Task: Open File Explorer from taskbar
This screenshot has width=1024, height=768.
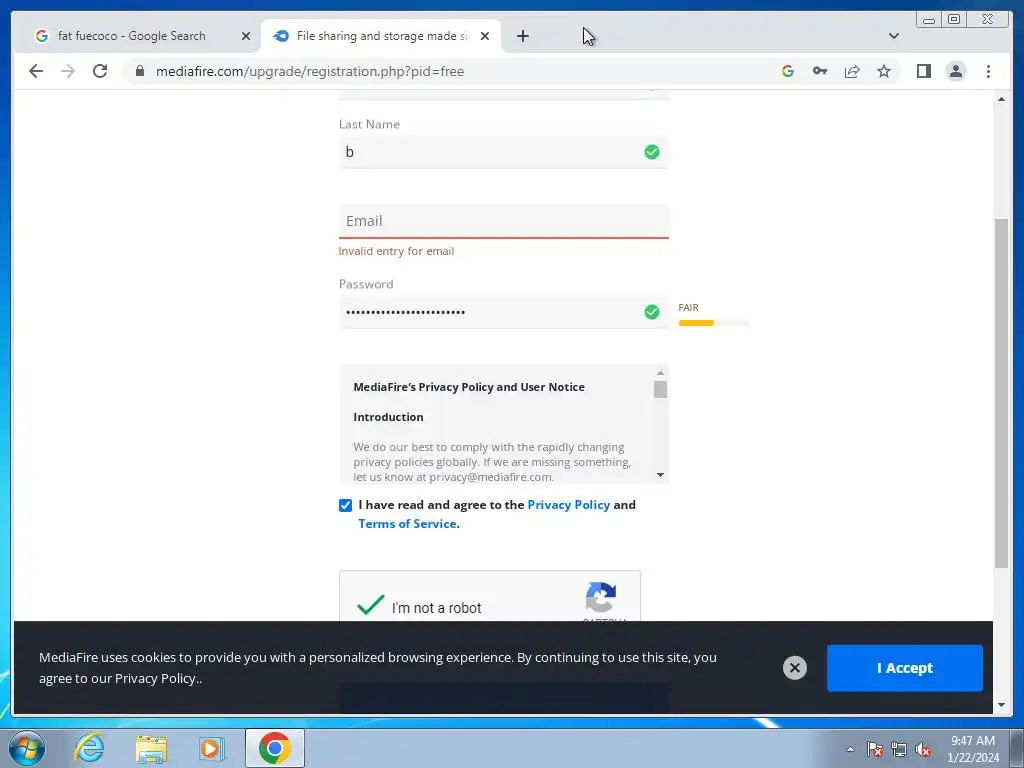Action: 151,748
